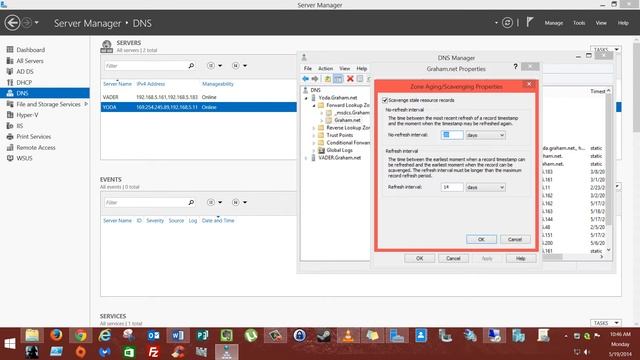The height and width of the screenshot is (360, 640).
Task: Open Firefox from the taskbar
Action: [56, 335]
